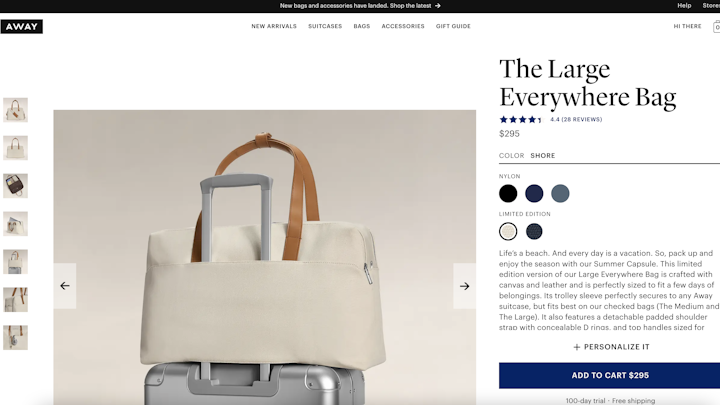View the thumbnail showing the bag's interior
This screenshot has width=720, height=405.
16,186
